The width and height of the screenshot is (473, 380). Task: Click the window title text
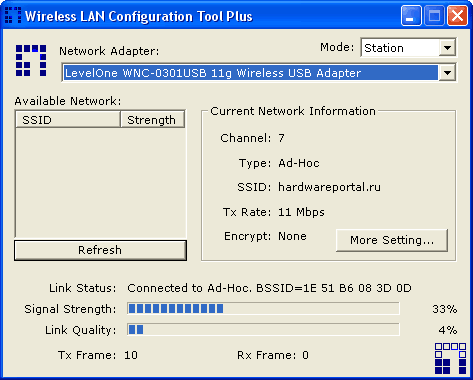coord(139,16)
